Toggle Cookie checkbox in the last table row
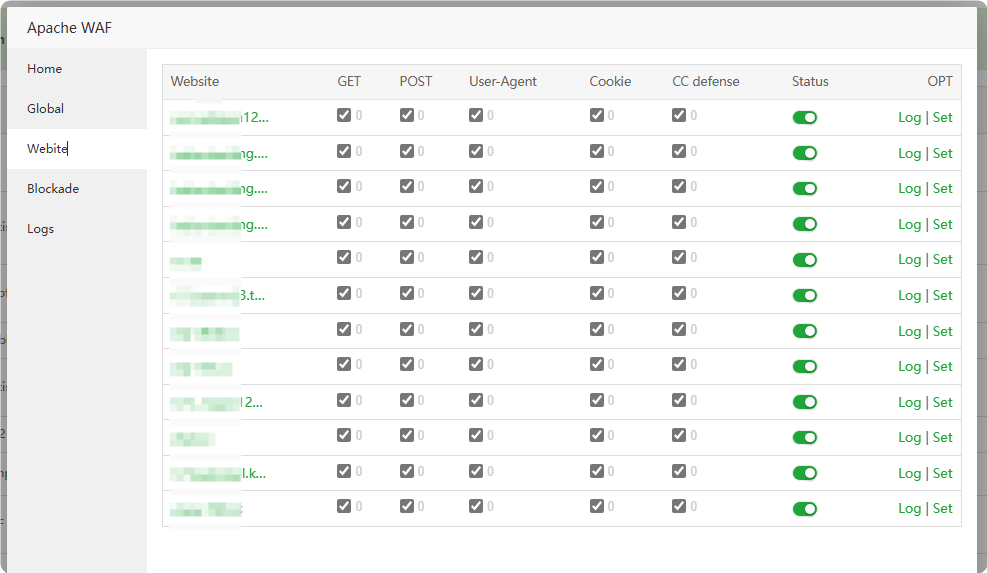The image size is (987, 573). 597,506
